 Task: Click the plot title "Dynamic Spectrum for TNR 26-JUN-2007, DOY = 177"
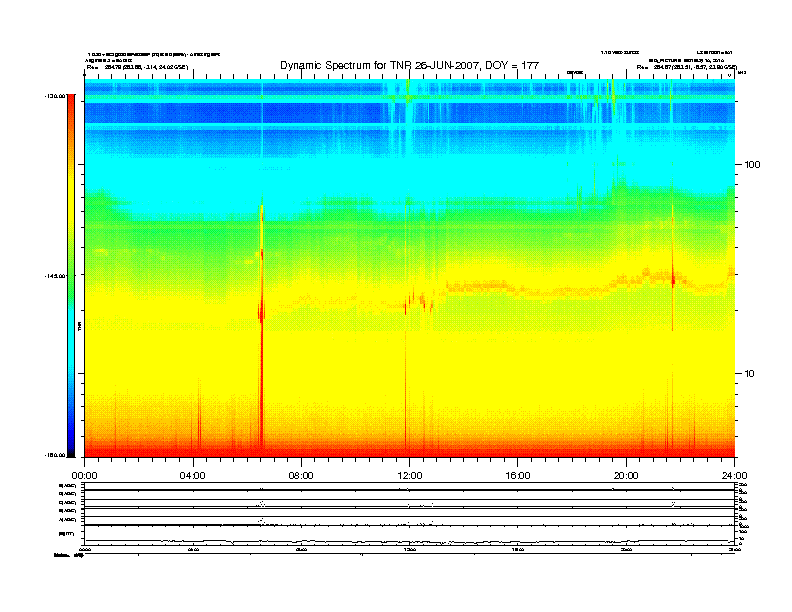(x=409, y=65)
